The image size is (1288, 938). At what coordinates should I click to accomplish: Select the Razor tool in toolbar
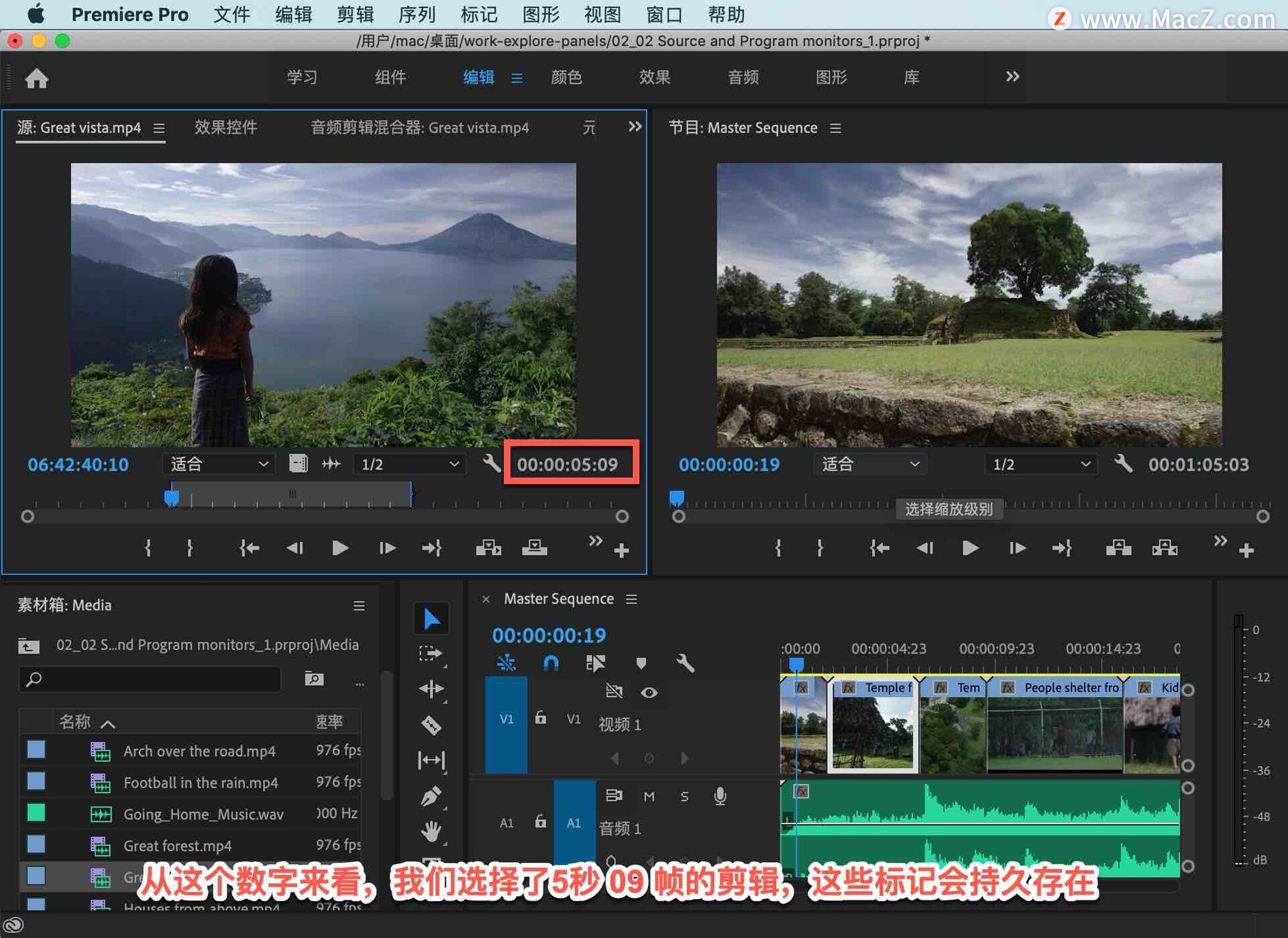coord(431,725)
